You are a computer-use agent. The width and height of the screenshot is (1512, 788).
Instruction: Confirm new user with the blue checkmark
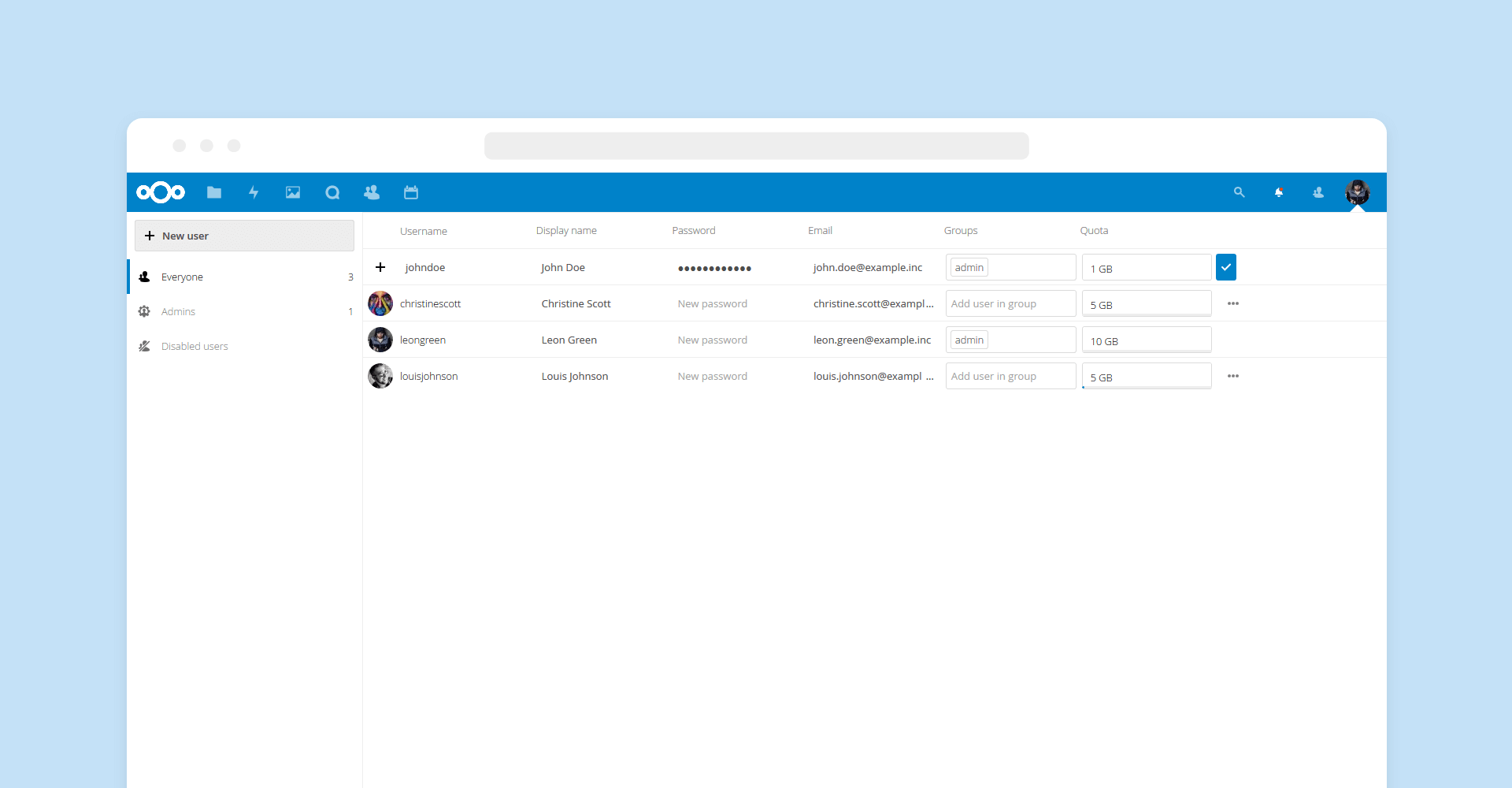click(x=1225, y=267)
